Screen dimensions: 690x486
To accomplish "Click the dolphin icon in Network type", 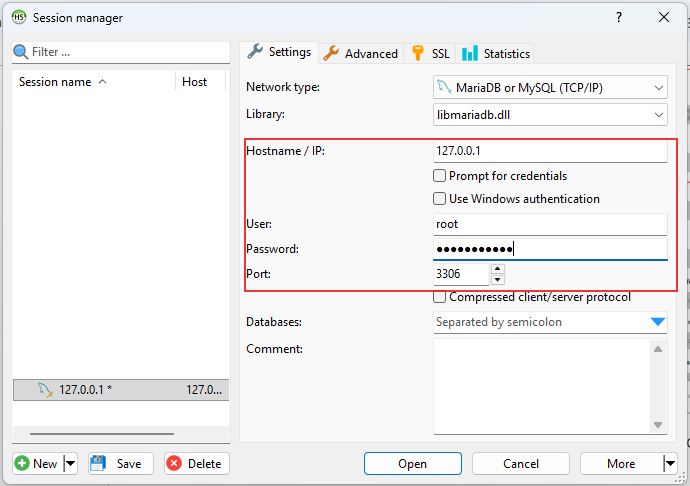I will [x=445, y=88].
